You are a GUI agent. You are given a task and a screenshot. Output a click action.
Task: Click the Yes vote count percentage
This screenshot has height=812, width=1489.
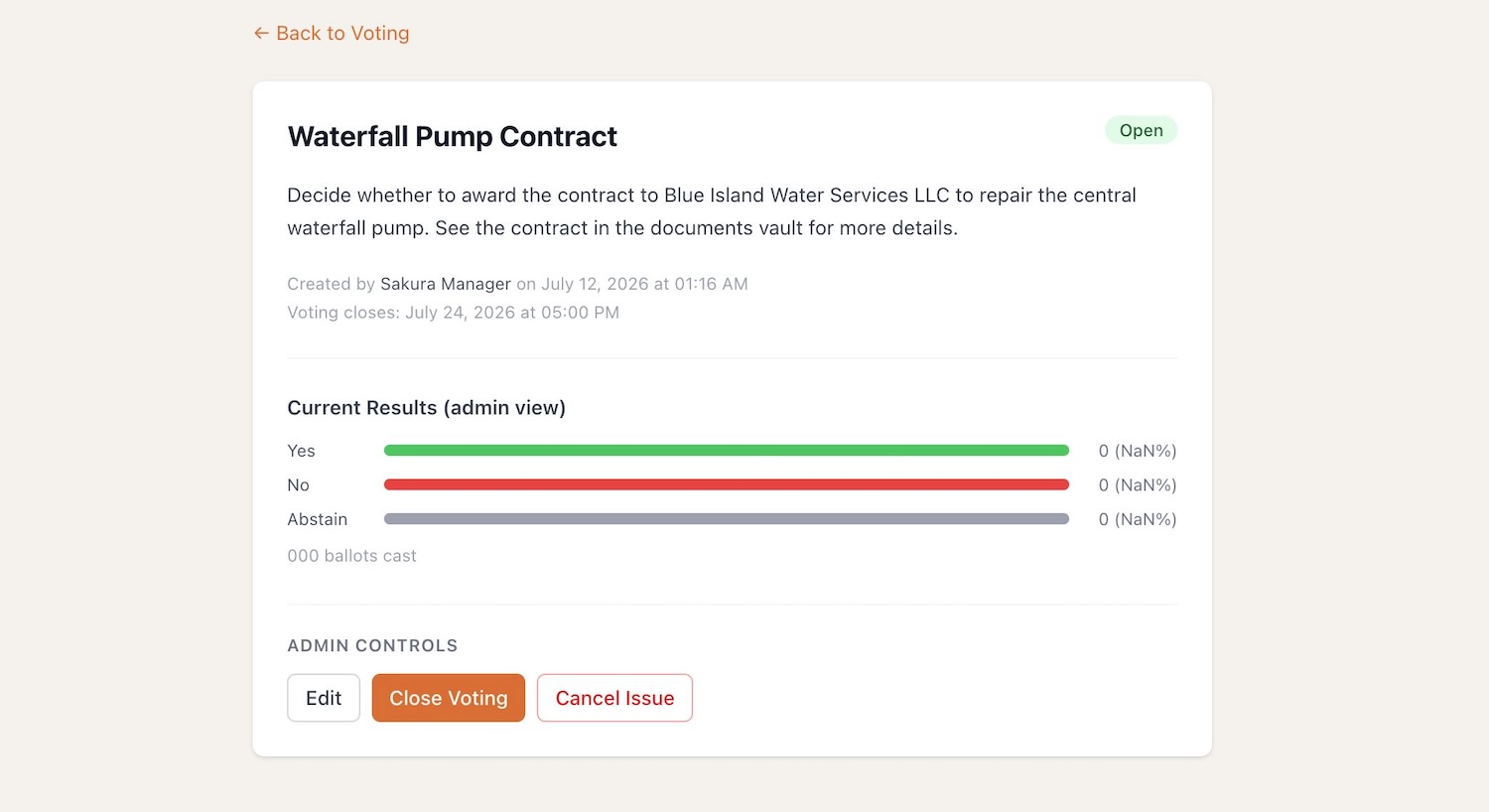[1138, 451]
